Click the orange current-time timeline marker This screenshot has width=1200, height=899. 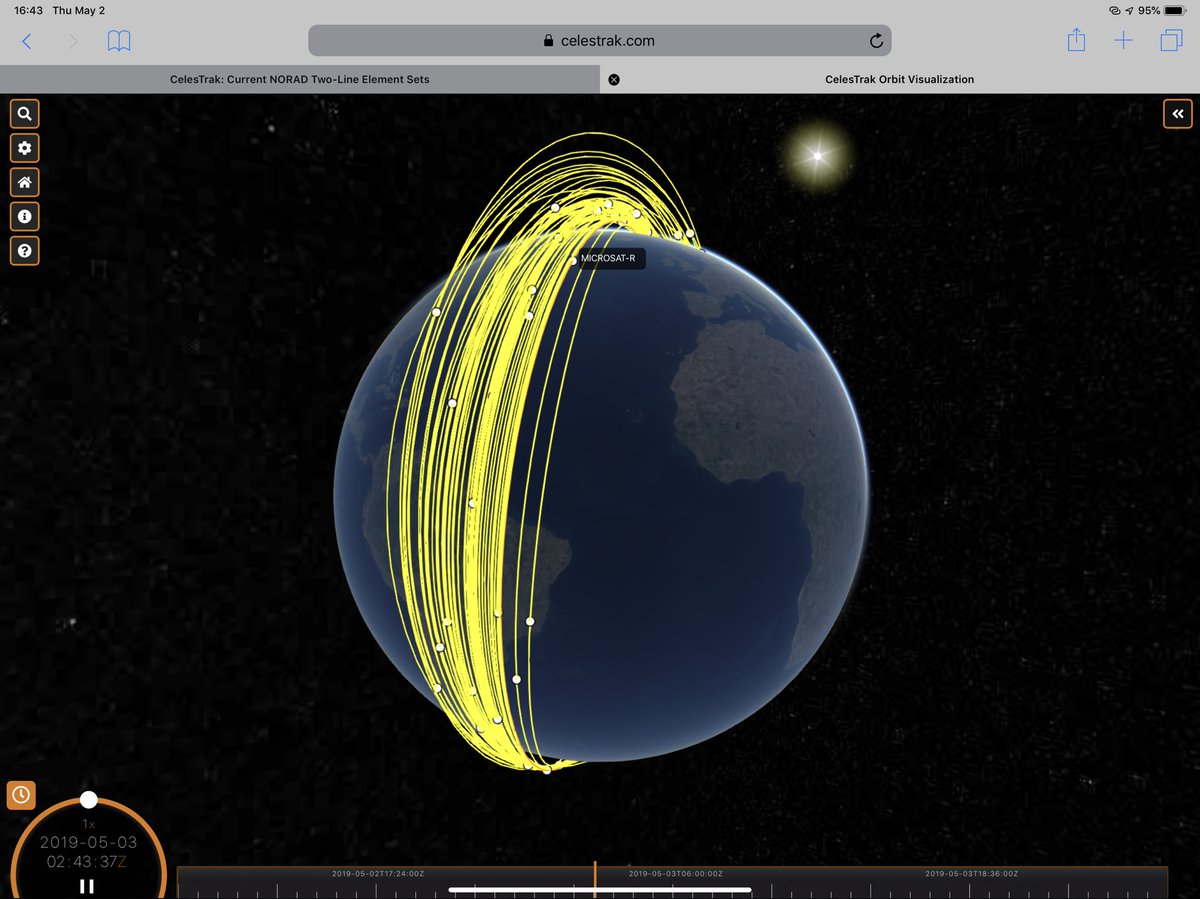(594, 880)
